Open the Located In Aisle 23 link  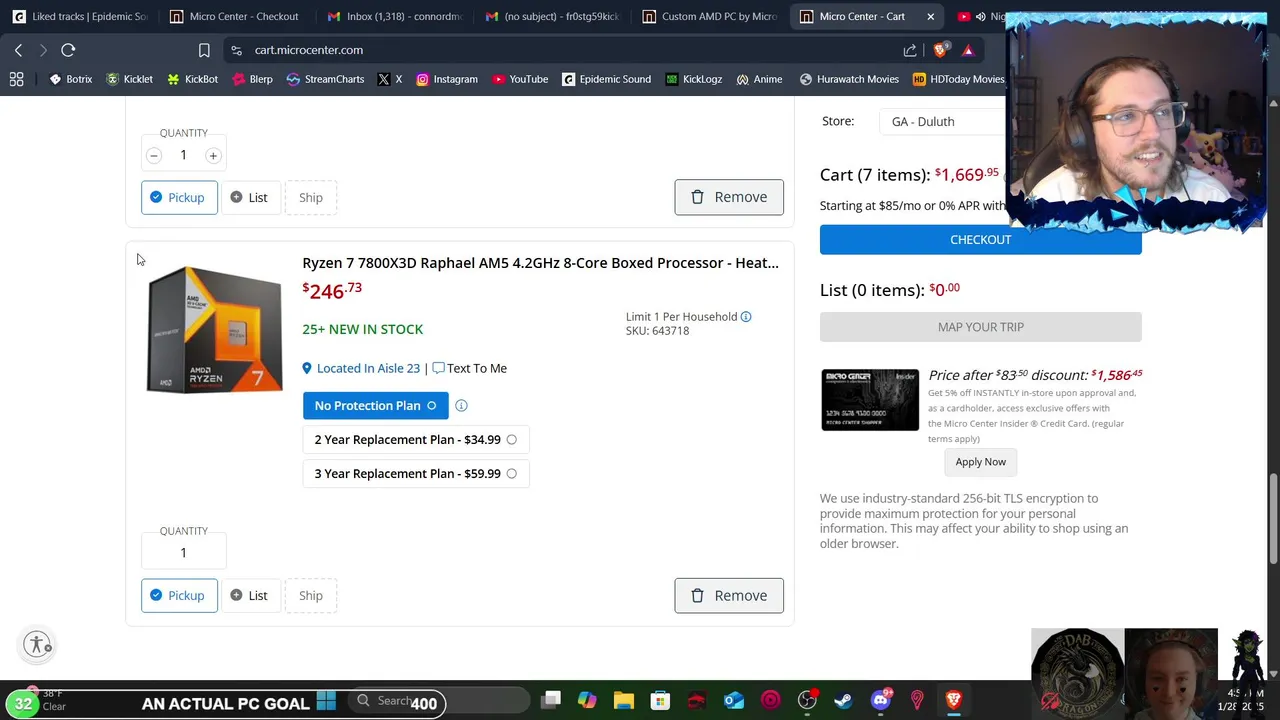coord(368,368)
